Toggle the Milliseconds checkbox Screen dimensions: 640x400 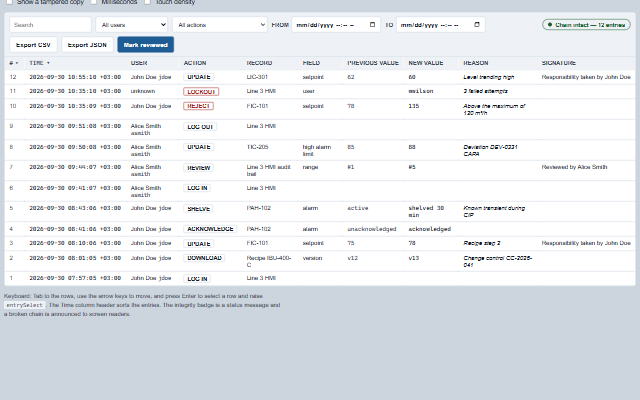(93, 2)
